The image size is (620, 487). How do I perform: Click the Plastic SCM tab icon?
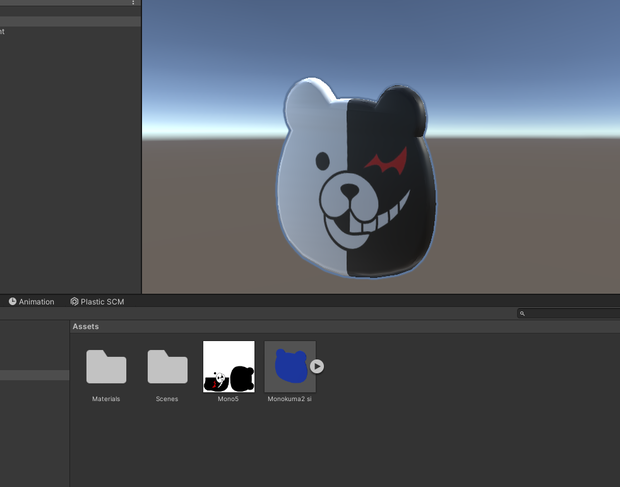[x=74, y=302]
